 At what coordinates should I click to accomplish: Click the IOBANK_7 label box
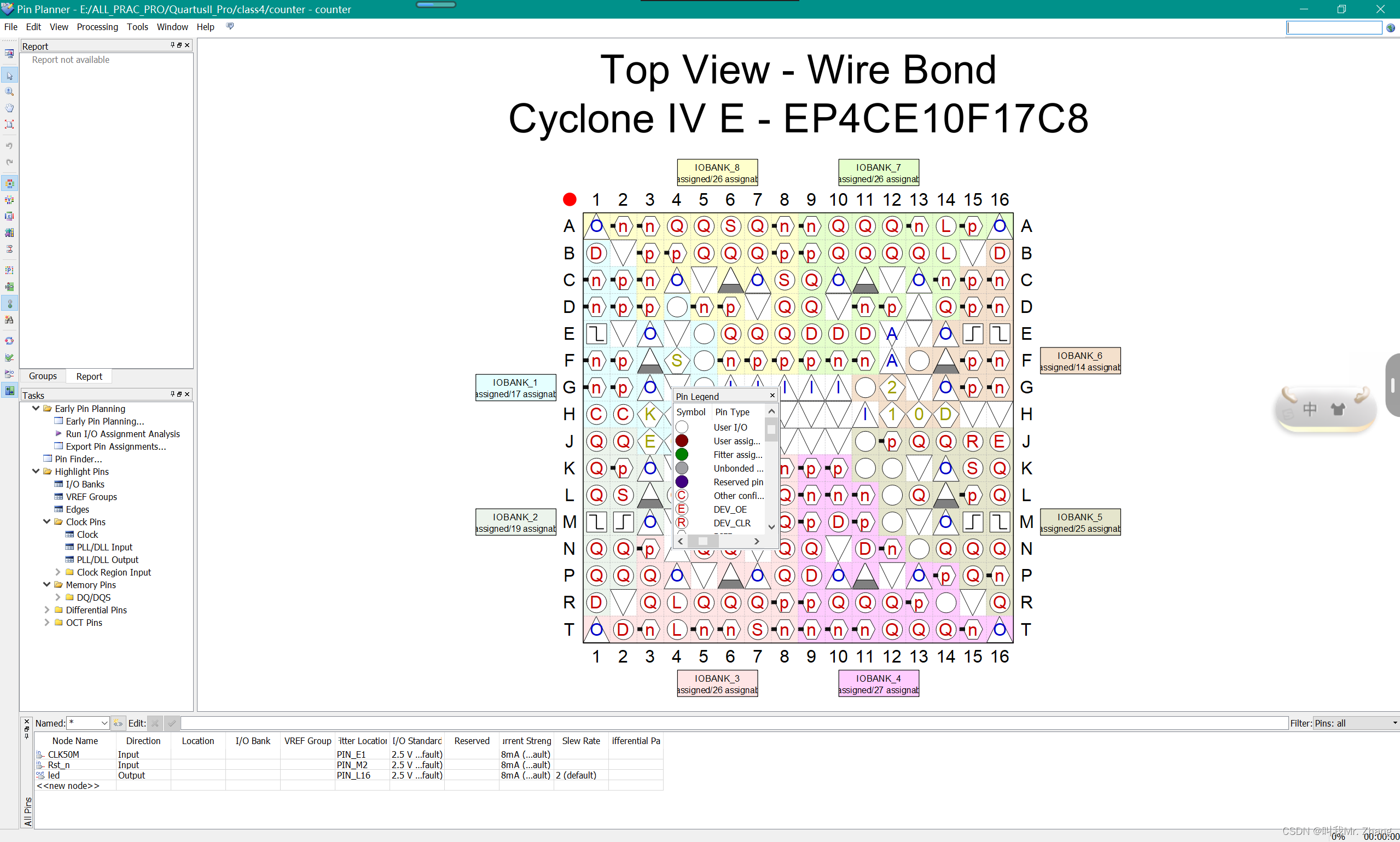(x=878, y=172)
